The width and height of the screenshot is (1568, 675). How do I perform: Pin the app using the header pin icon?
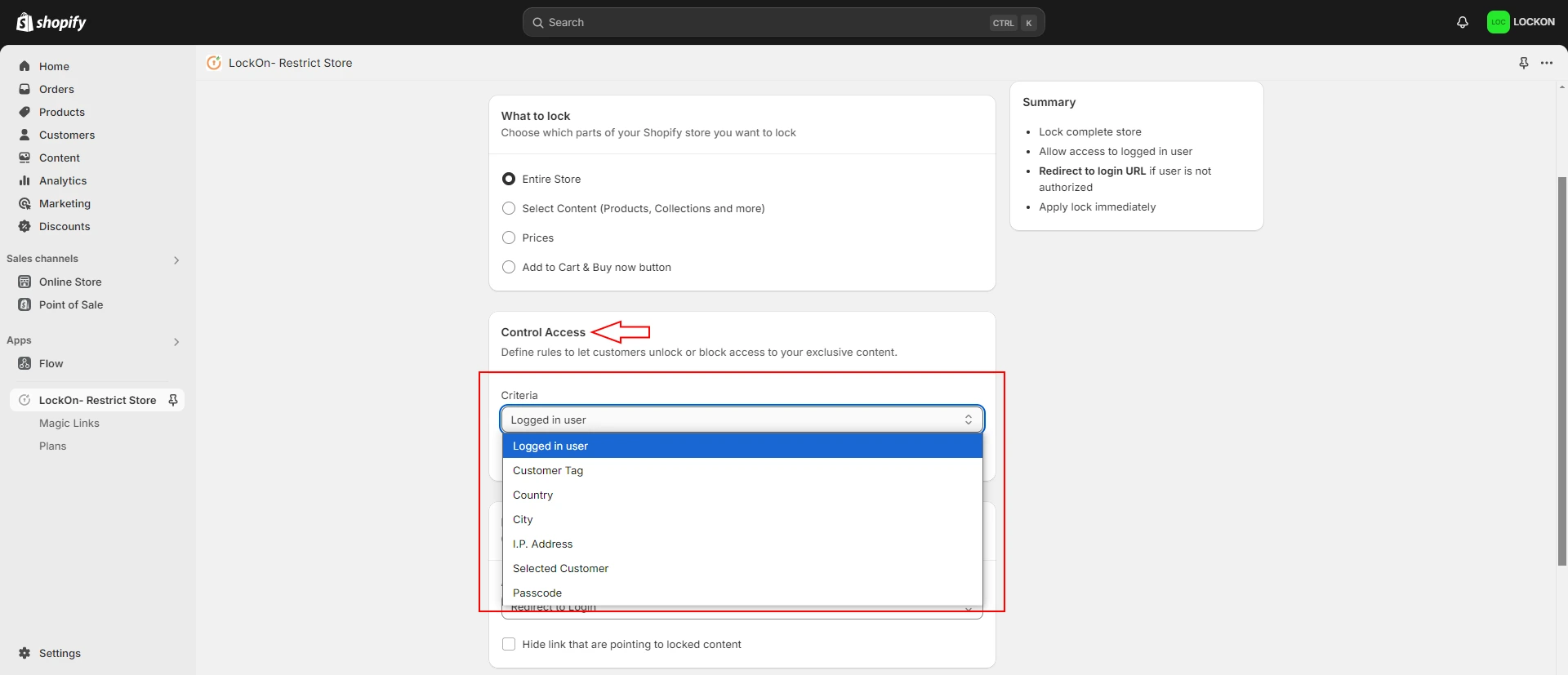[1523, 63]
